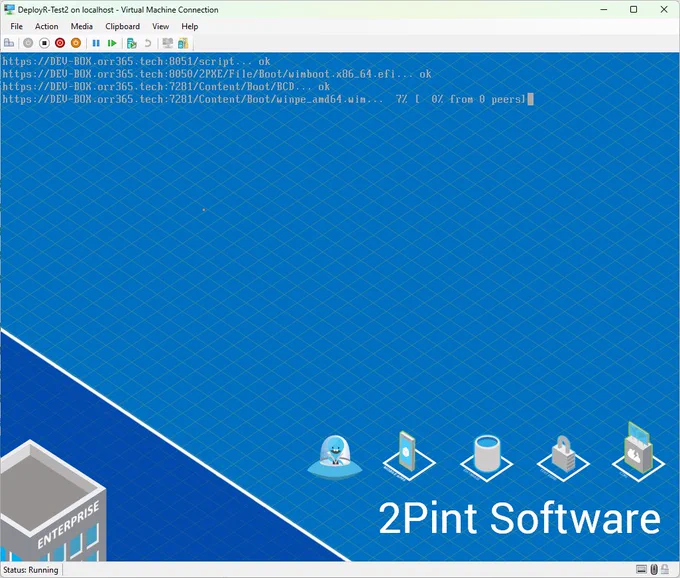Click the cloud building tile graphic
This screenshot has width=680, height=578.
[x=638, y=451]
